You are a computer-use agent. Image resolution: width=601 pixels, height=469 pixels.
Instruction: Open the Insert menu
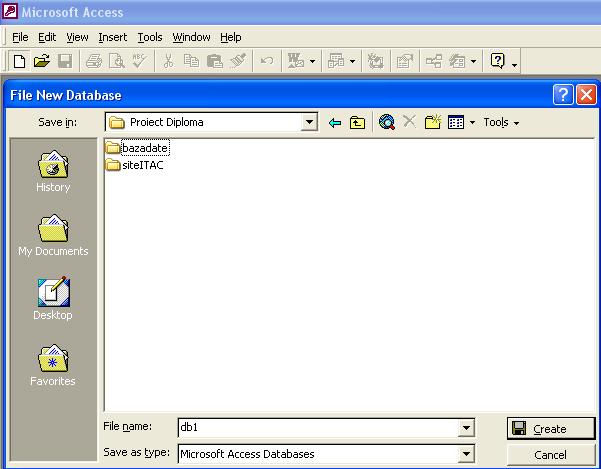click(113, 37)
